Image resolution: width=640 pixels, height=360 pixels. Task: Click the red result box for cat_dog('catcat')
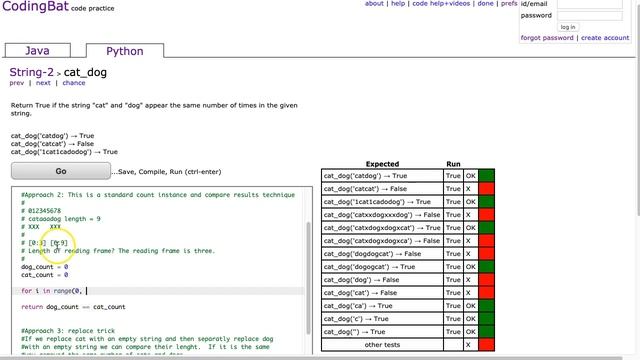tap(487, 189)
